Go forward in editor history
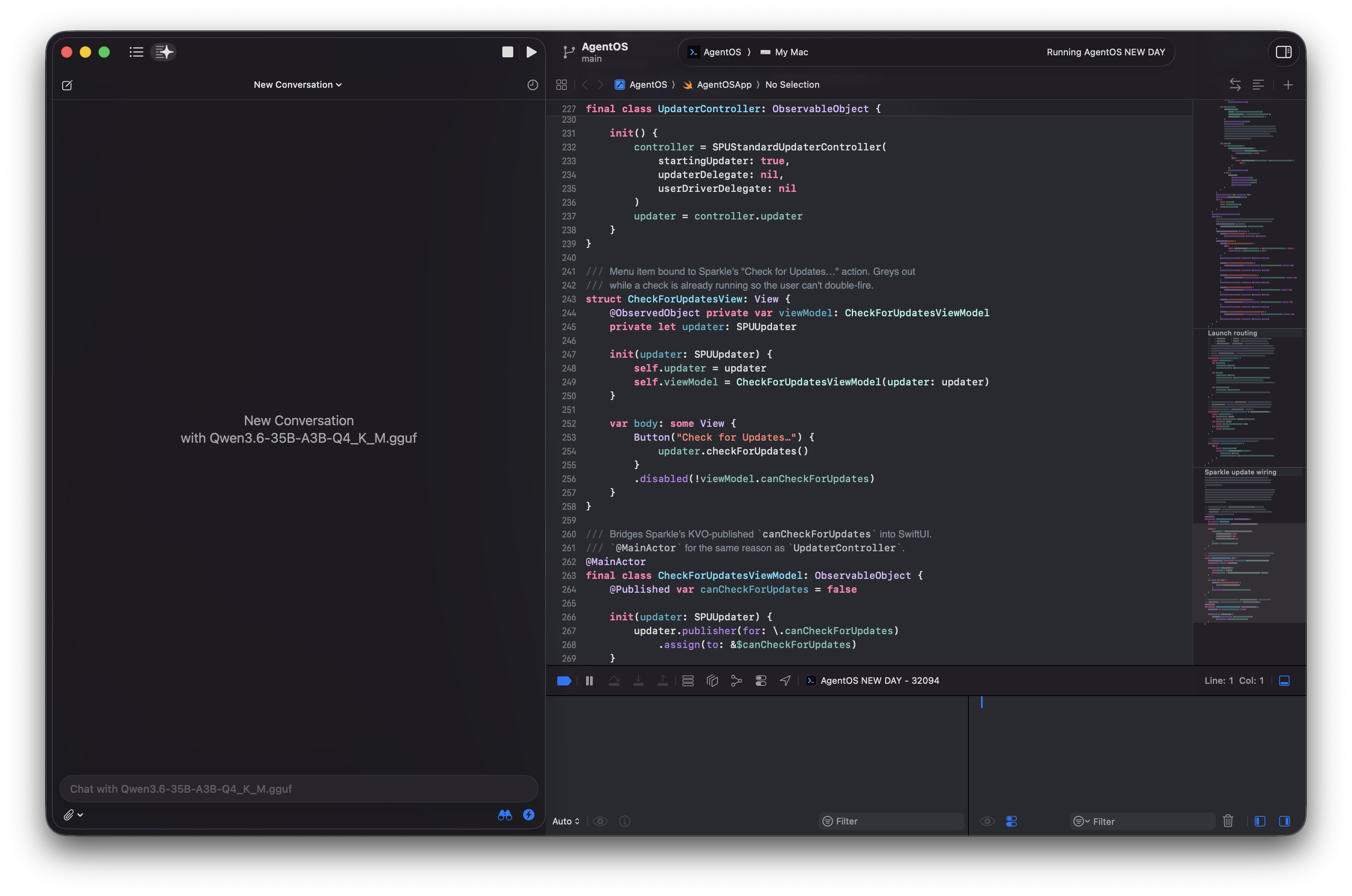The width and height of the screenshot is (1352, 896). coord(600,85)
